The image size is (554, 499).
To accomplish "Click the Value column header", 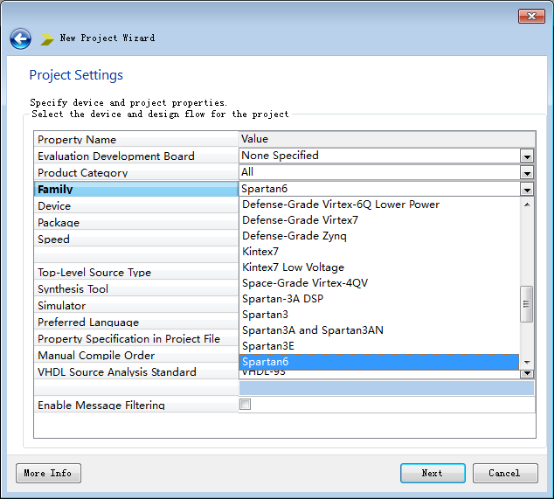I will coord(387,139).
